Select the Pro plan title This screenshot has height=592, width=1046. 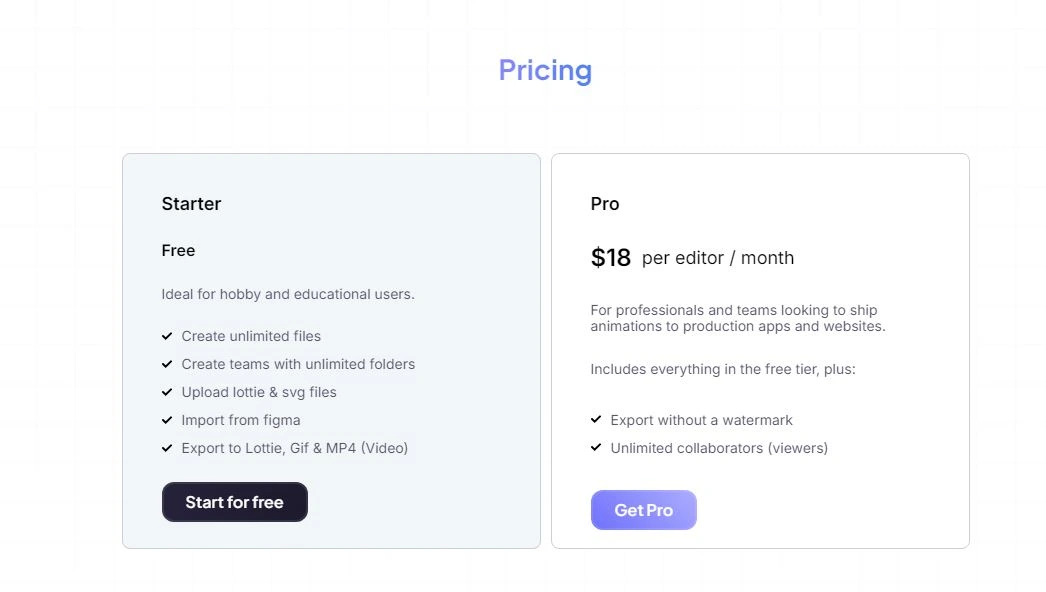pos(605,204)
